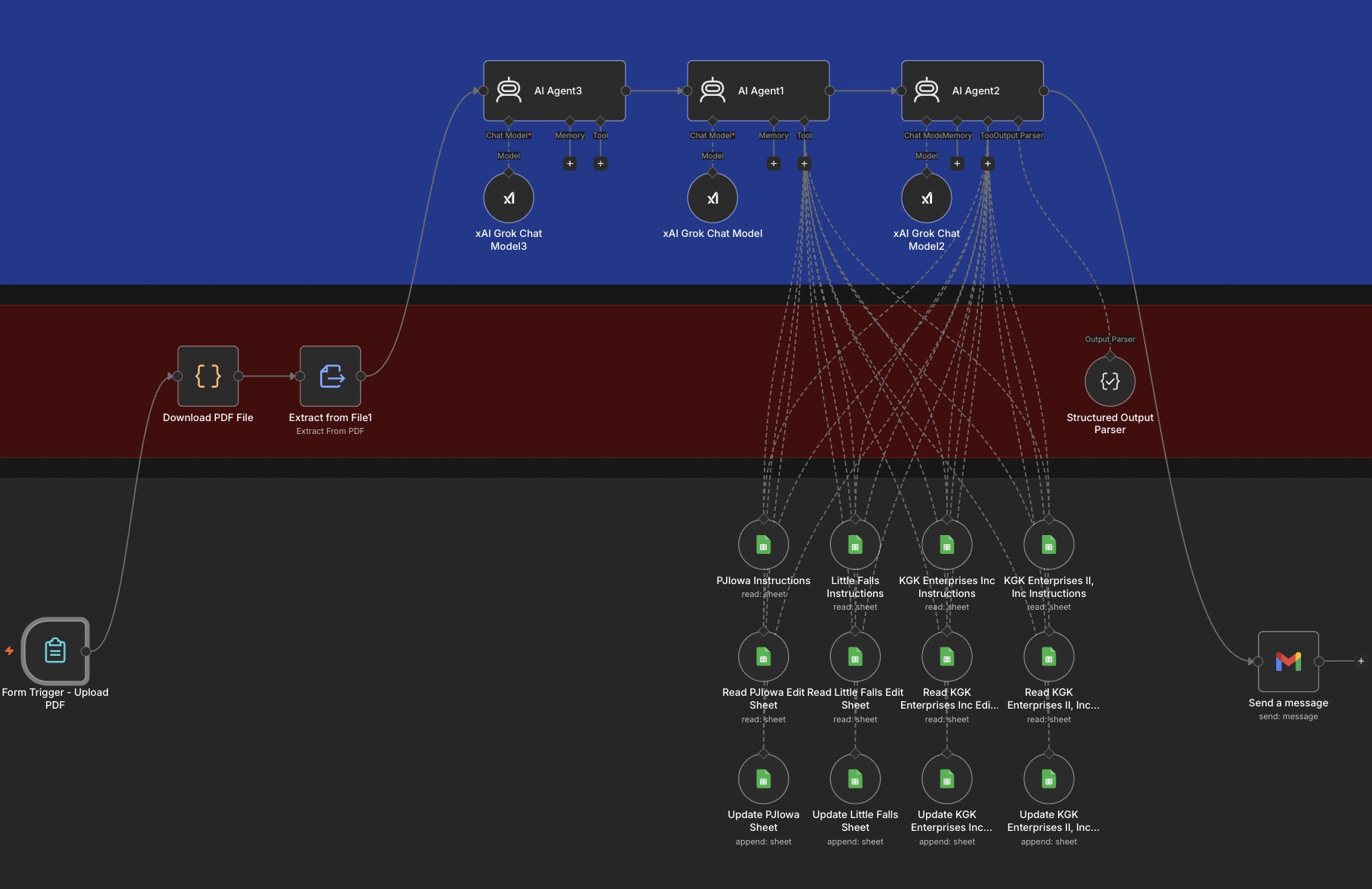
Task: Select the Structured Output Parser node
Action: (x=1110, y=381)
